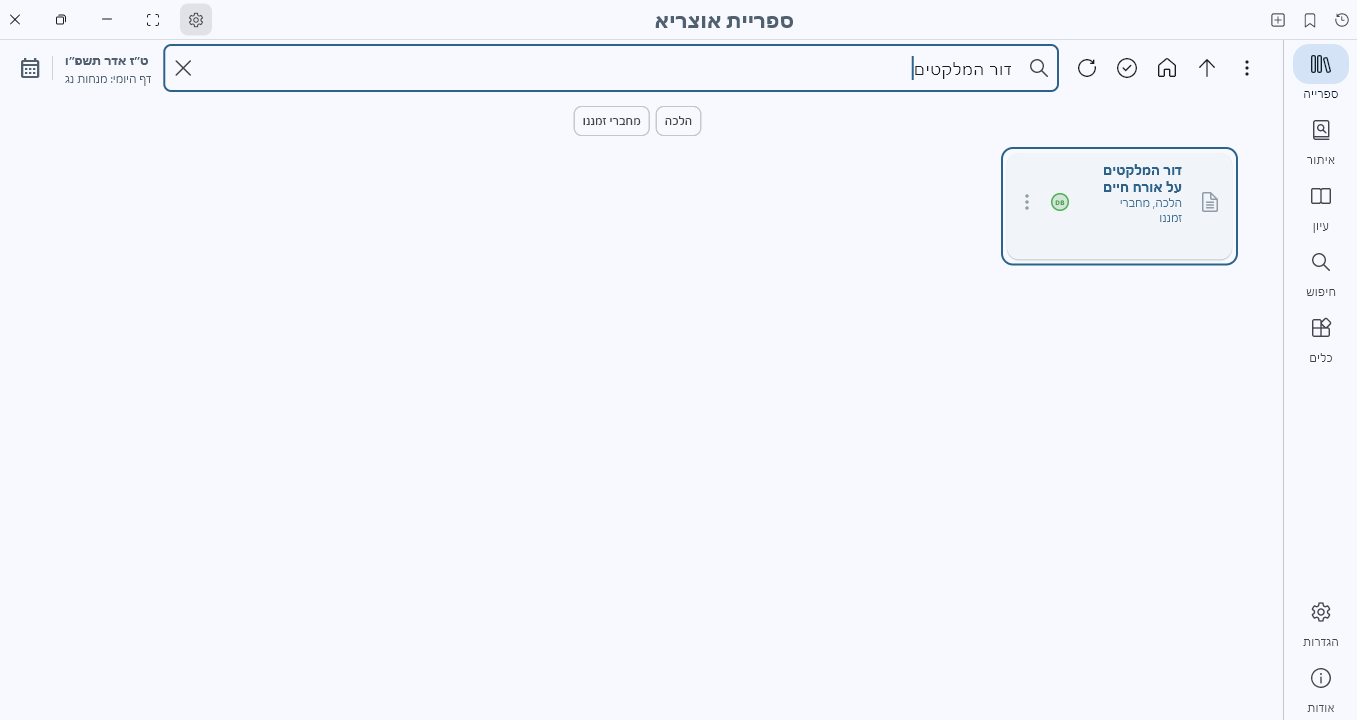Toggle the הלכה filter chip
This screenshot has width=1357, height=720.
678,120
